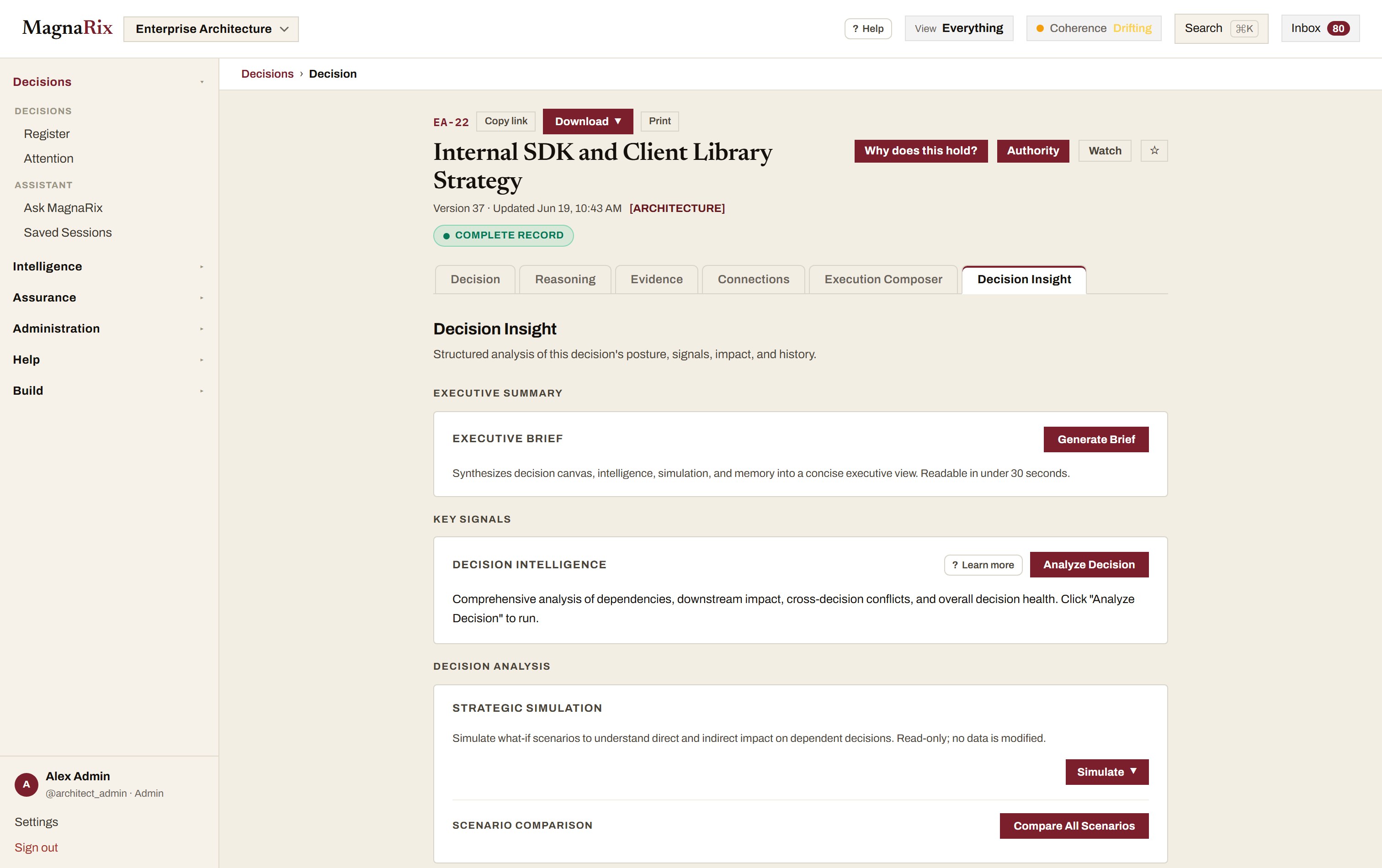Open the Enterprise Architecture workspace dropdown
The image size is (1382, 868).
click(x=211, y=29)
